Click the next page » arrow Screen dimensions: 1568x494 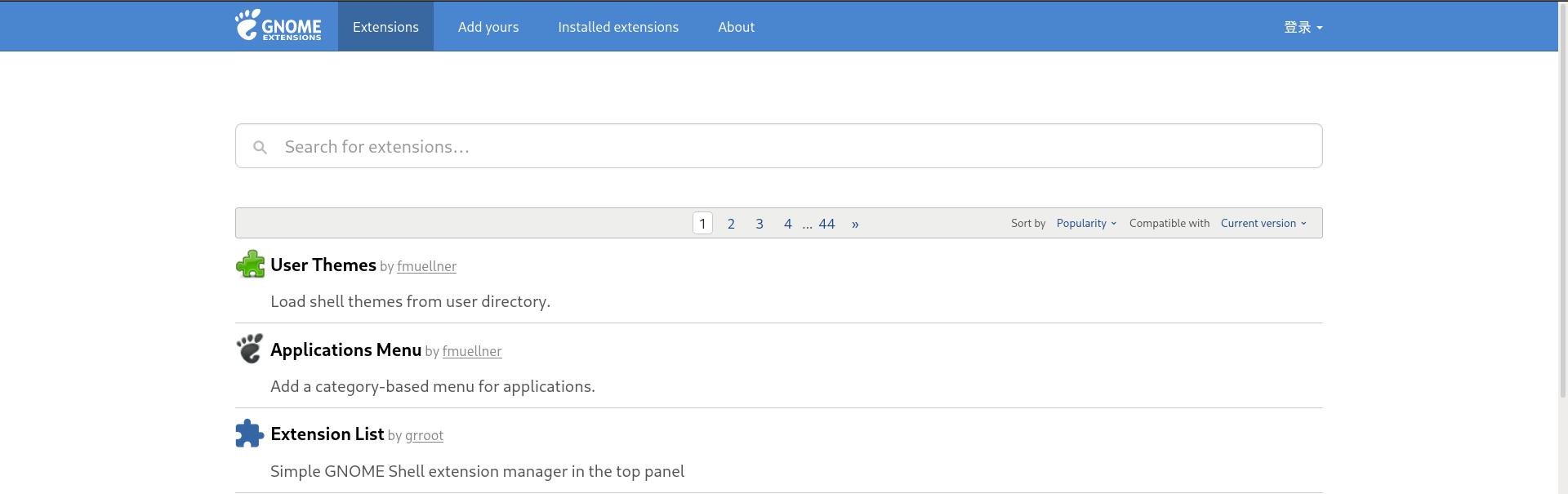coord(855,223)
